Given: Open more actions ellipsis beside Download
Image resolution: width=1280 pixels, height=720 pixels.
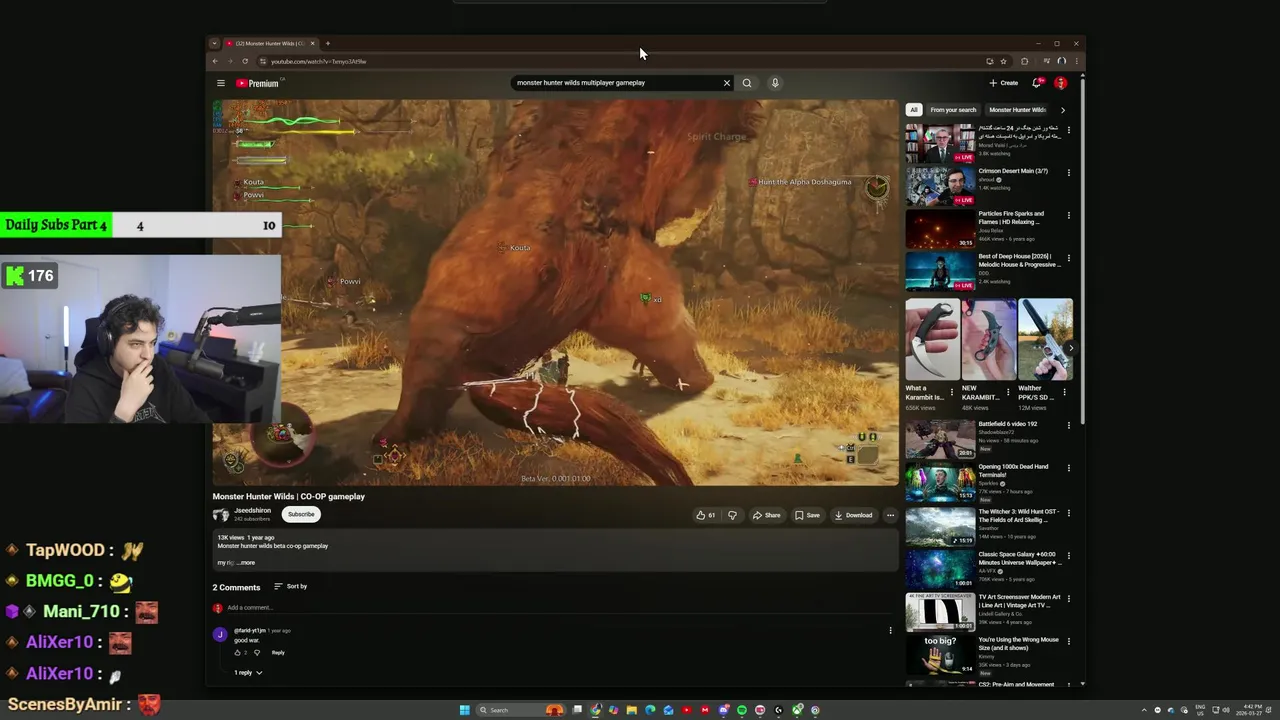Looking at the screenshot, I should [890, 515].
